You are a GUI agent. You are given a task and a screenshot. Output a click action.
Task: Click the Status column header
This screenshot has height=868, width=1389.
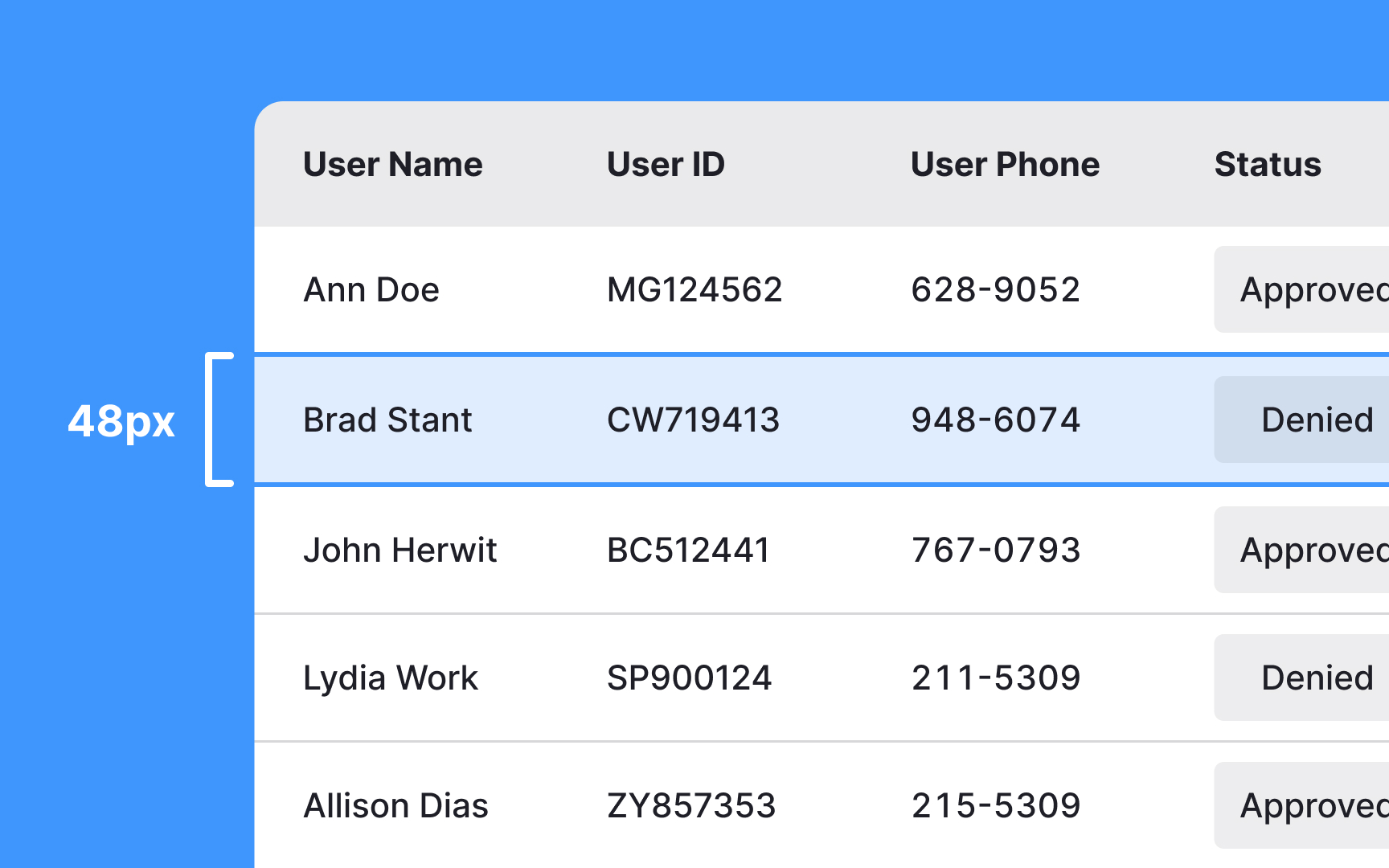tap(1268, 164)
